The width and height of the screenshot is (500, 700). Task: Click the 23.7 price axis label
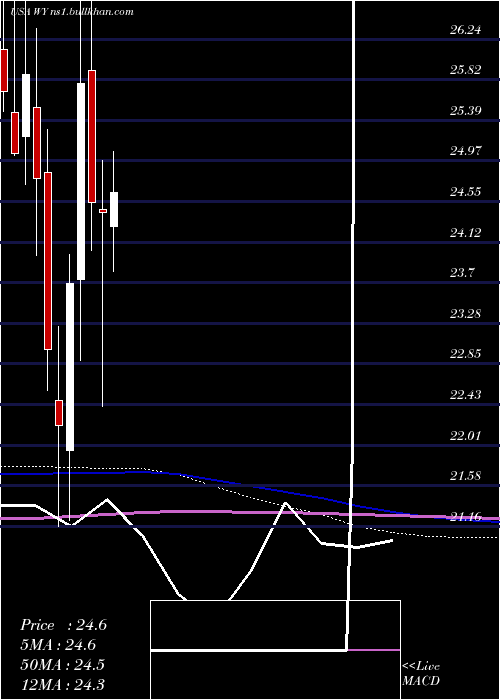coord(462,272)
